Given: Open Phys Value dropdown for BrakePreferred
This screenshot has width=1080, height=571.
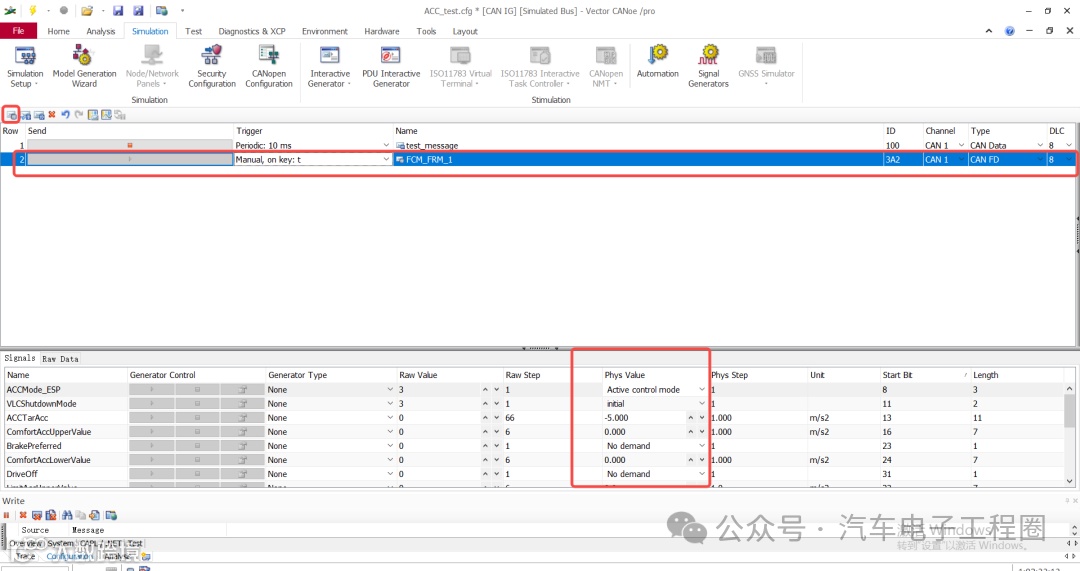Looking at the screenshot, I should click(702, 446).
